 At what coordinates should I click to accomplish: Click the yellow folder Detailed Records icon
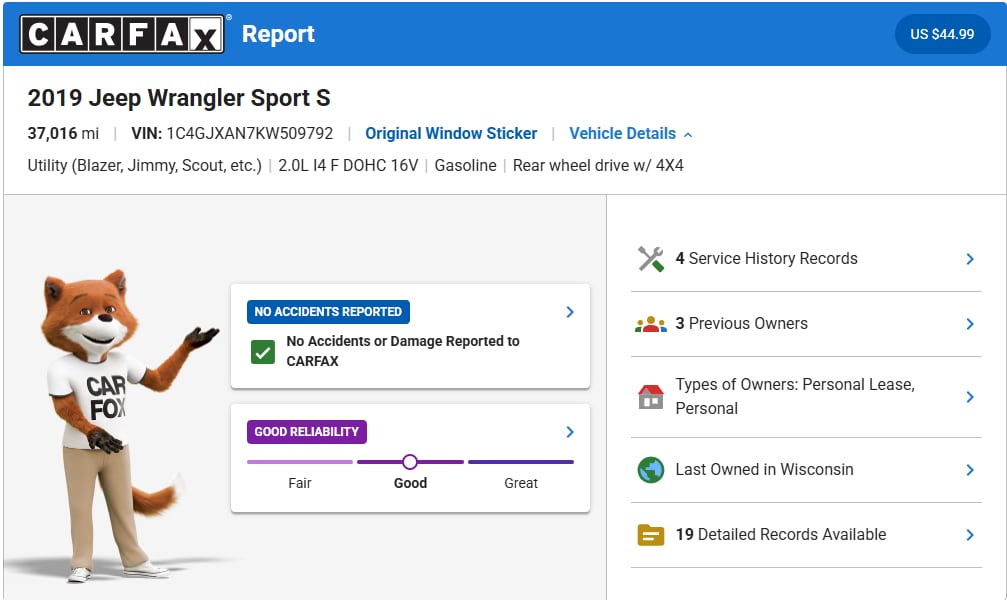point(651,534)
